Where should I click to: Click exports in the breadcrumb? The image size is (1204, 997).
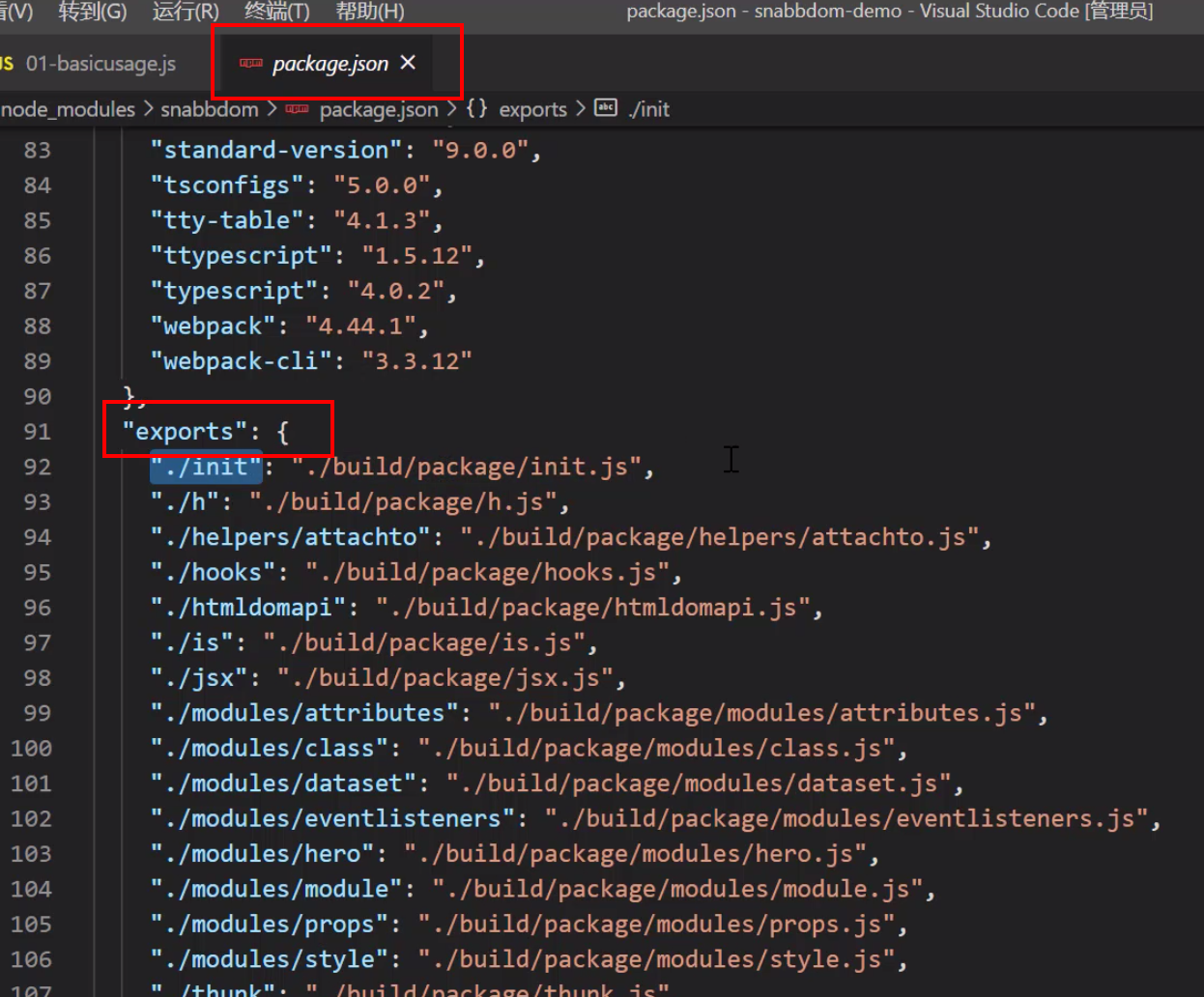(x=532, y=109)
